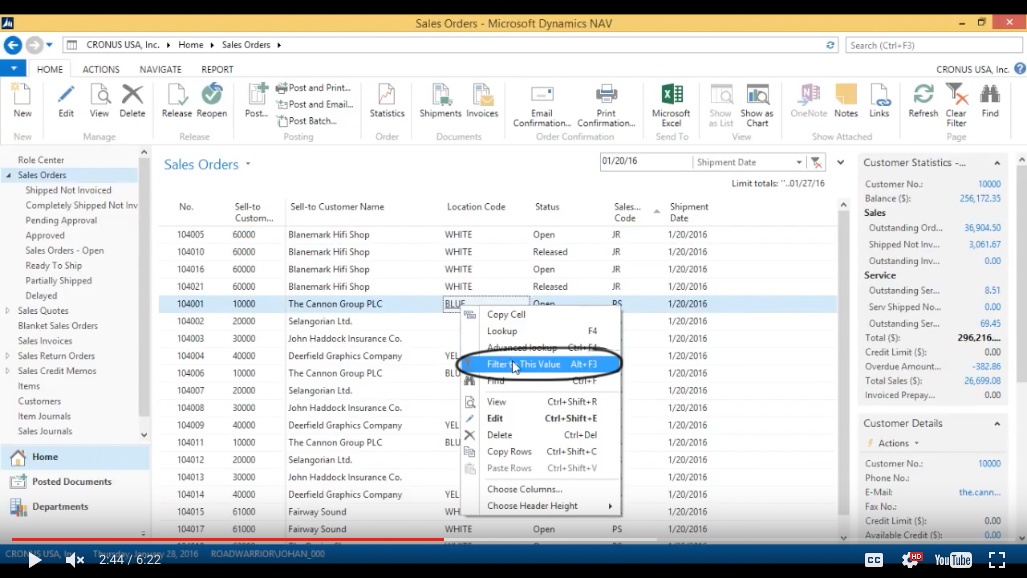The image size is (1027, 578).
Task: Click the help question mark icon
Action: (x=1019, y=69)
